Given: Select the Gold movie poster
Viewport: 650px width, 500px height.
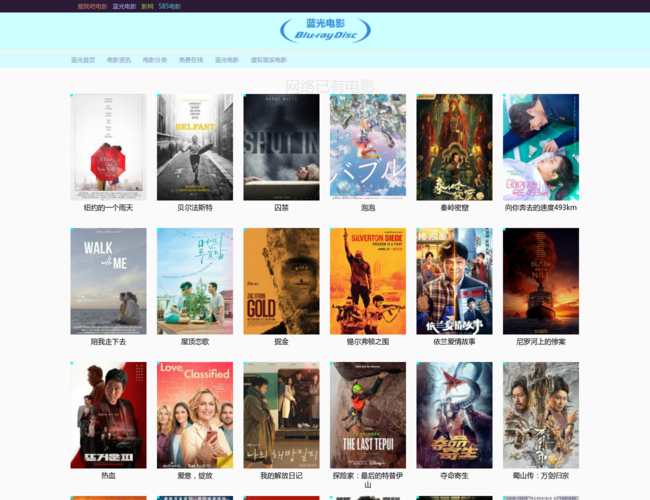Looking at the screenshot, I should click(281, 281).
